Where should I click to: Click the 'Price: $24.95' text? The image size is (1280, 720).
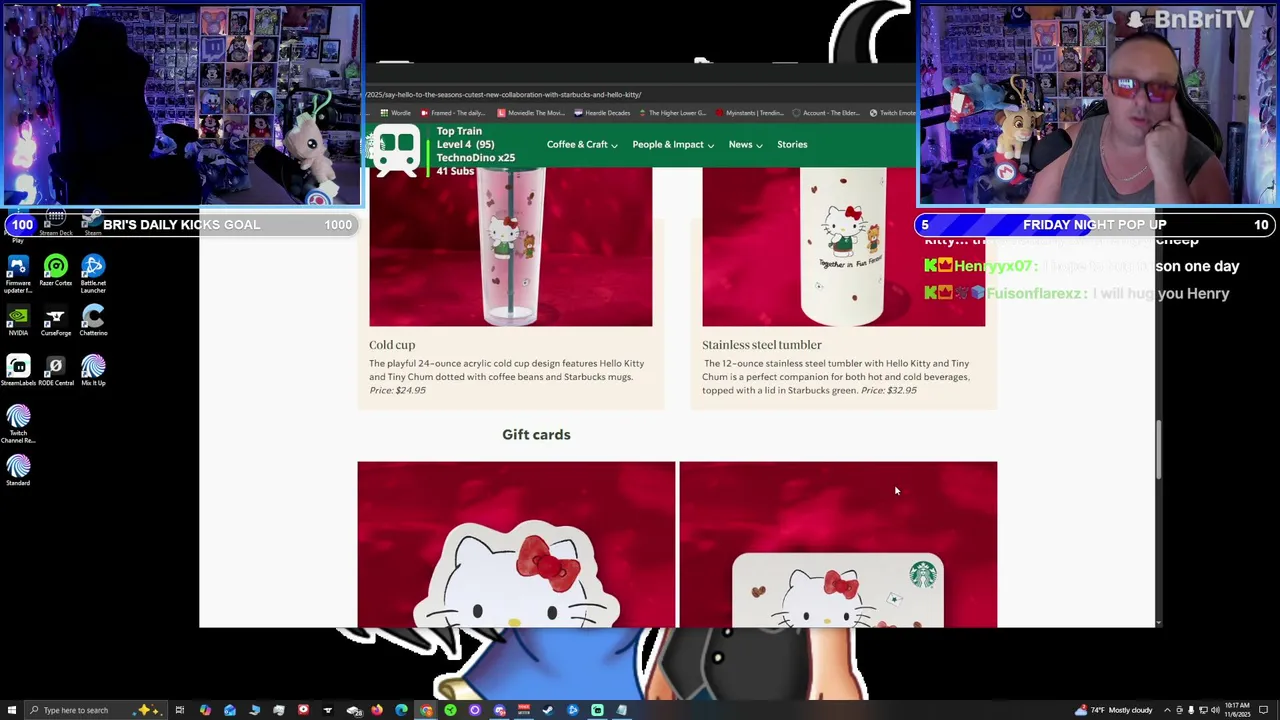397,391
